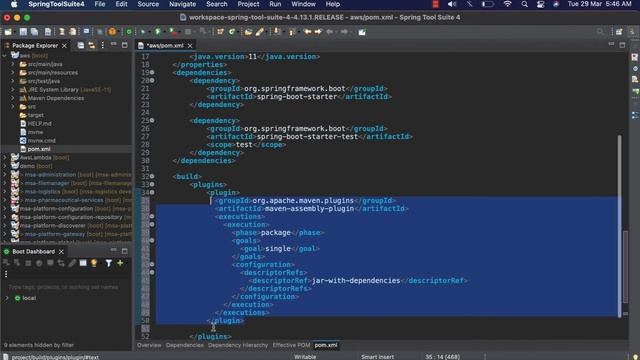Viewport: 640px width, 360px height.
Task: Maximize the editor area icon
Action: pos(622,45)
